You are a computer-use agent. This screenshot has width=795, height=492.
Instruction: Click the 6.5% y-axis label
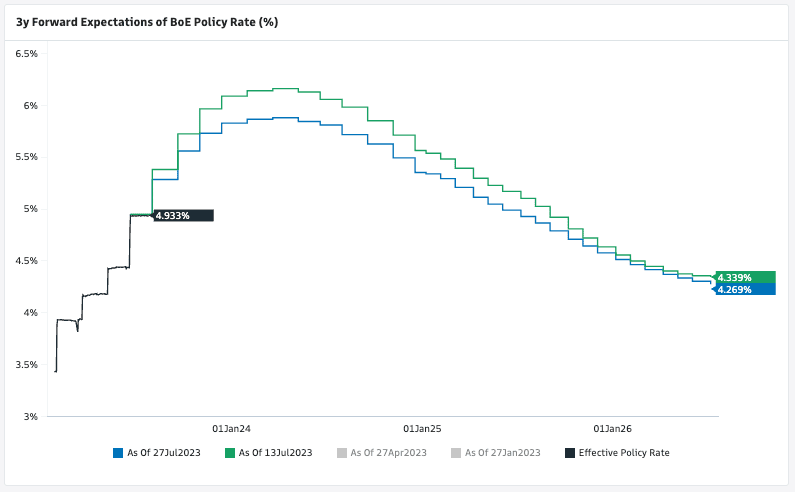click(x=27, y=54)
